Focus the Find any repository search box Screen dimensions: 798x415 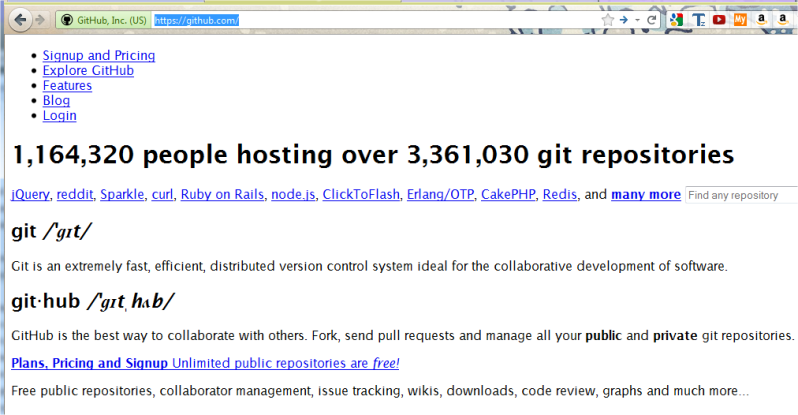(742, 195)
